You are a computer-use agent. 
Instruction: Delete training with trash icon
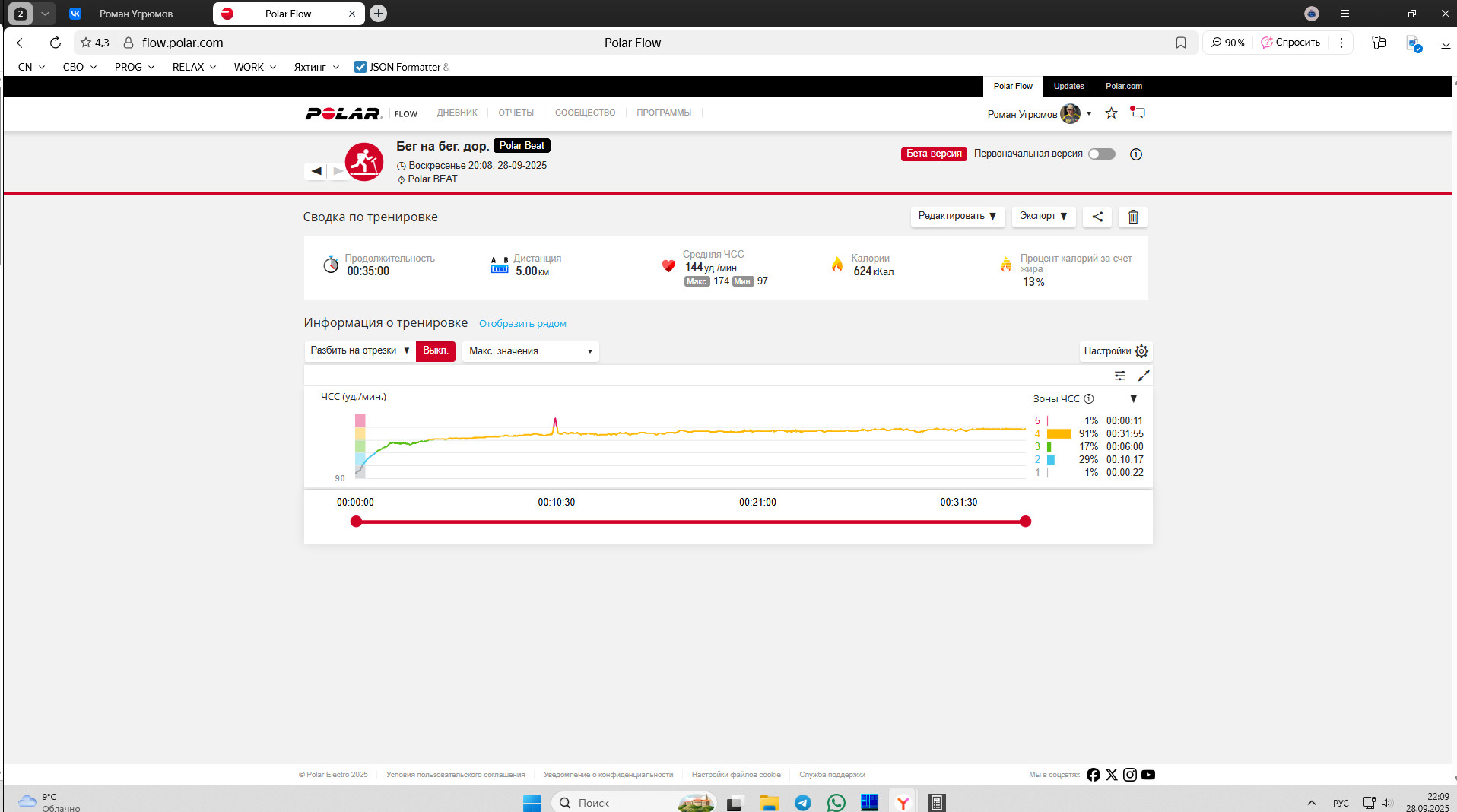pos(1133,217)
